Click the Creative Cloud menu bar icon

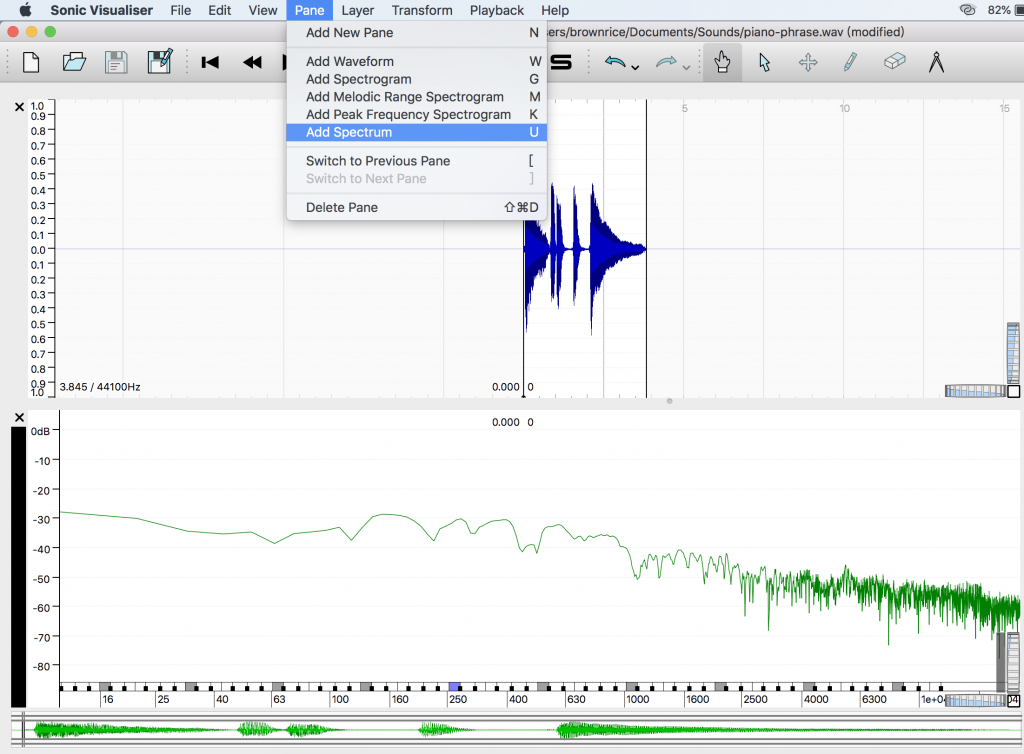pyautogui.click(x=967, y=10)
